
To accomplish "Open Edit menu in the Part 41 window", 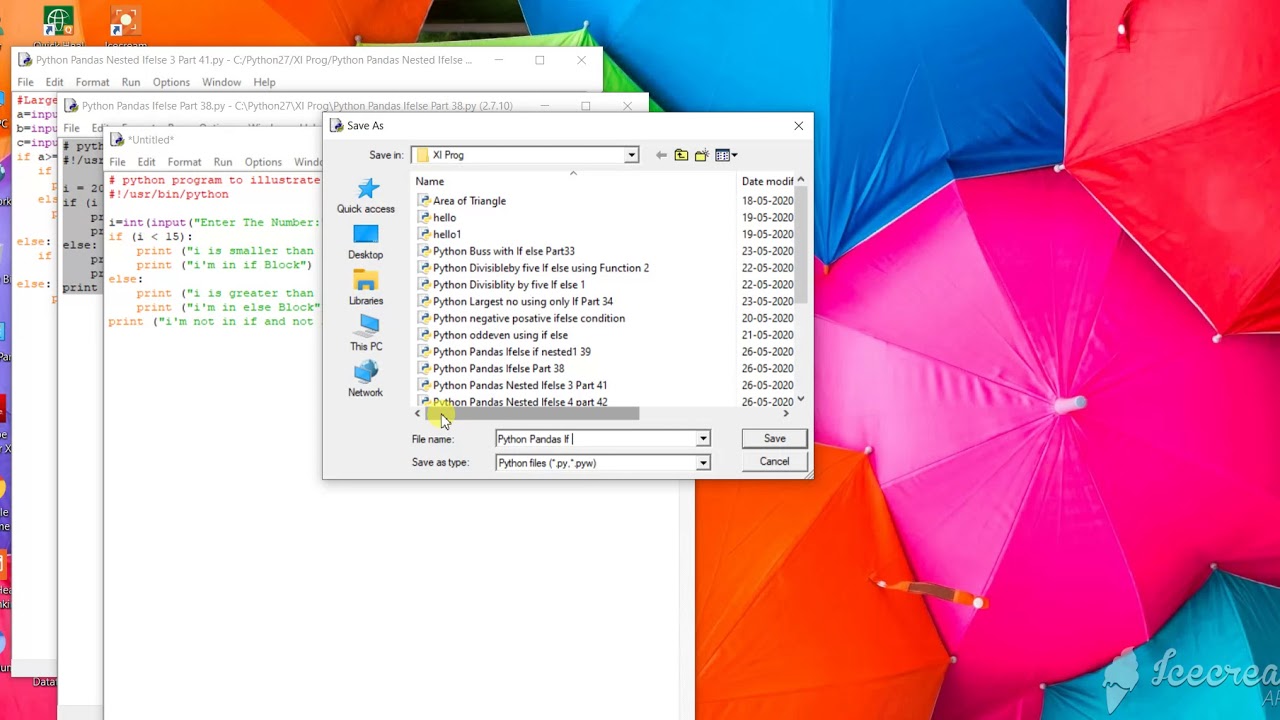I will pyautogui.click(x=55, y=82).
